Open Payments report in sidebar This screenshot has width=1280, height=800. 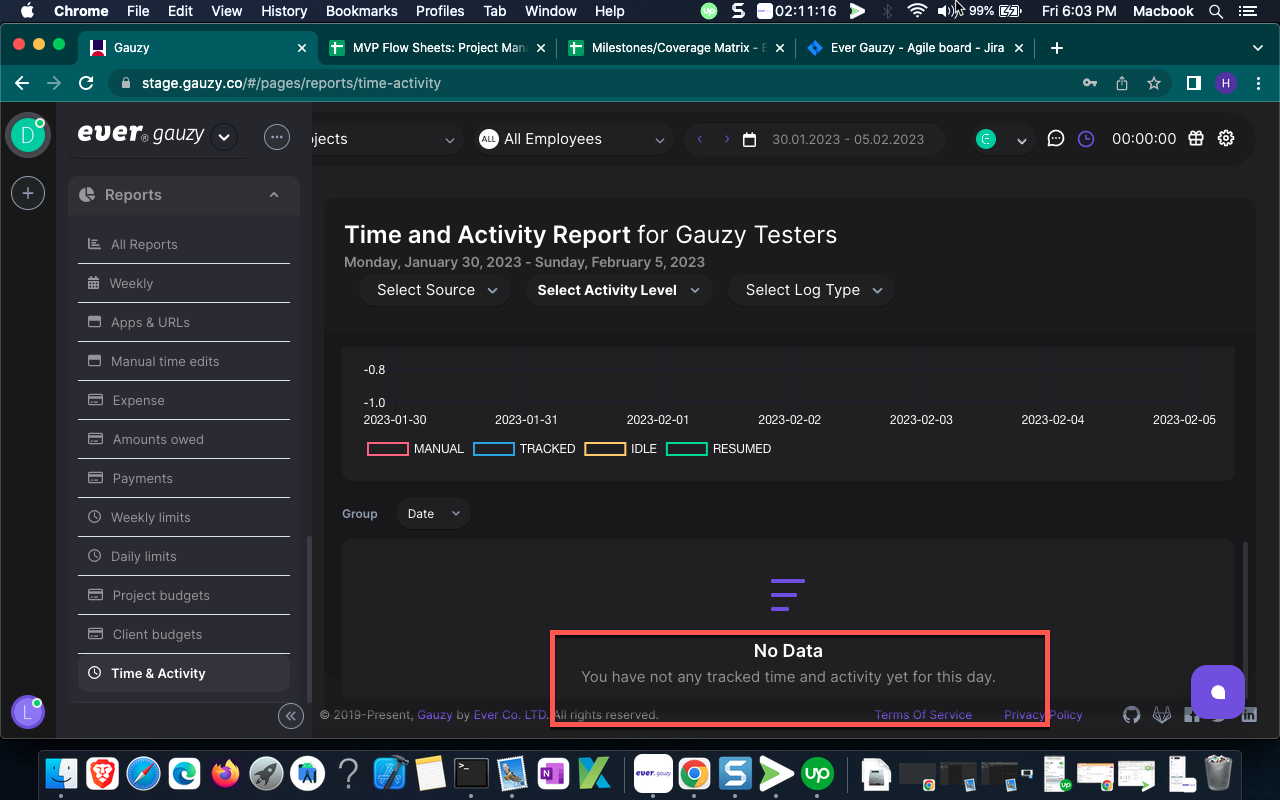pos(184,478)
